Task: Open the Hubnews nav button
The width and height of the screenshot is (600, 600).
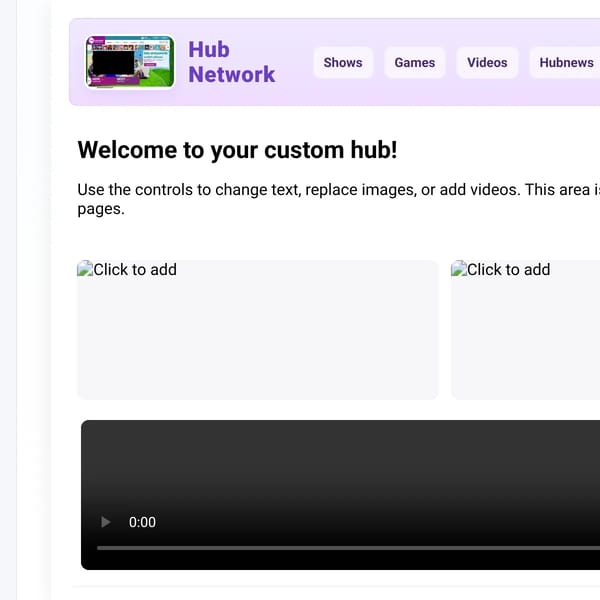Action: 566,62
